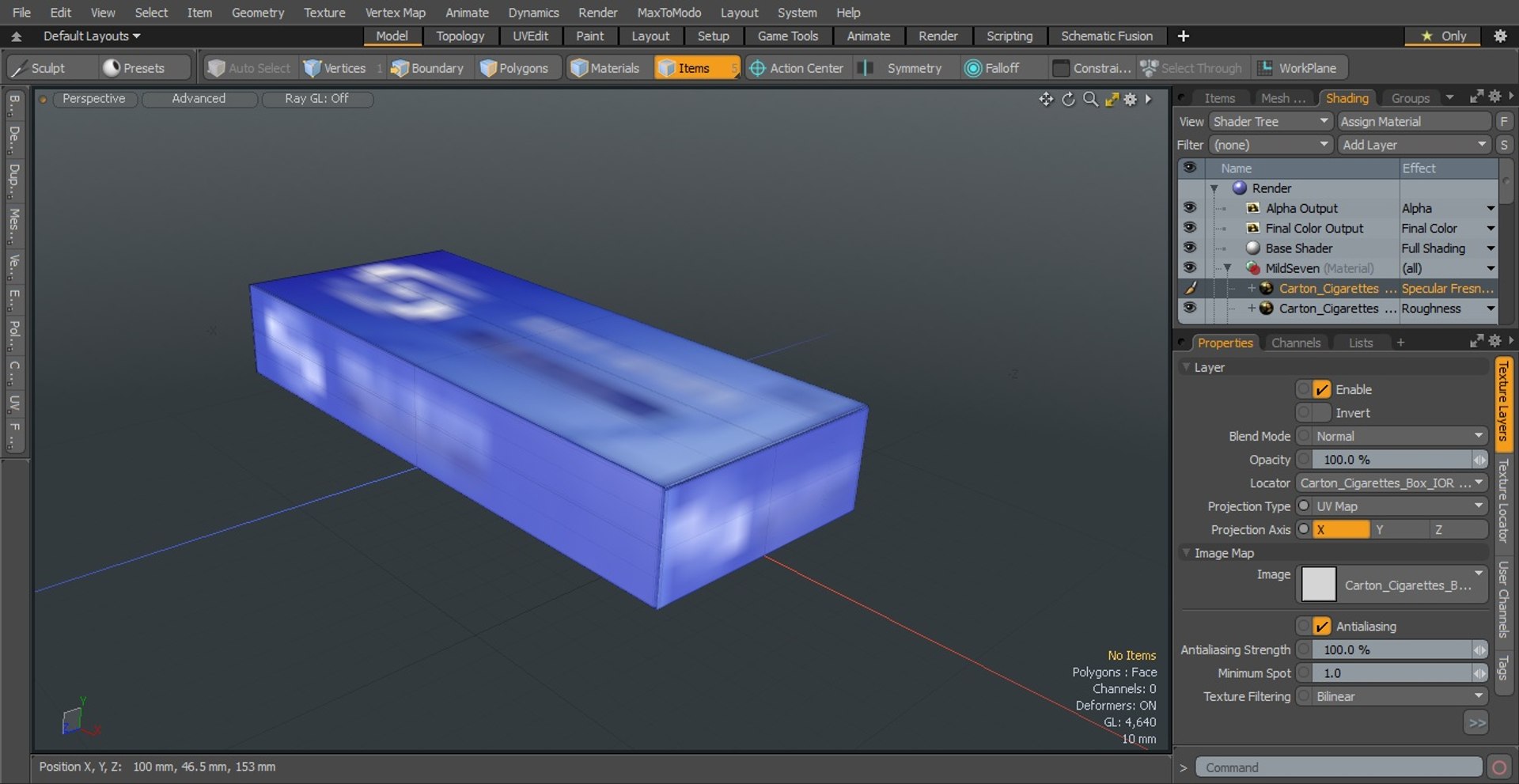
Task: Toggle visibility of the Roughness layer
Action: tap(1189, 309)
